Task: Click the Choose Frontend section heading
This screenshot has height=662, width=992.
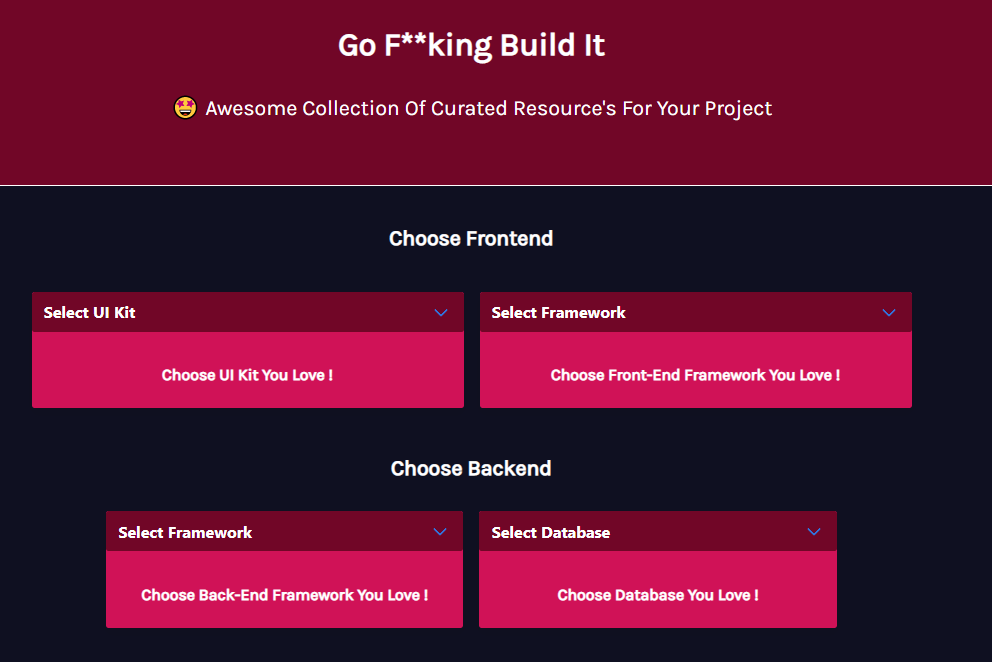Action: click(x=471, y=238)
